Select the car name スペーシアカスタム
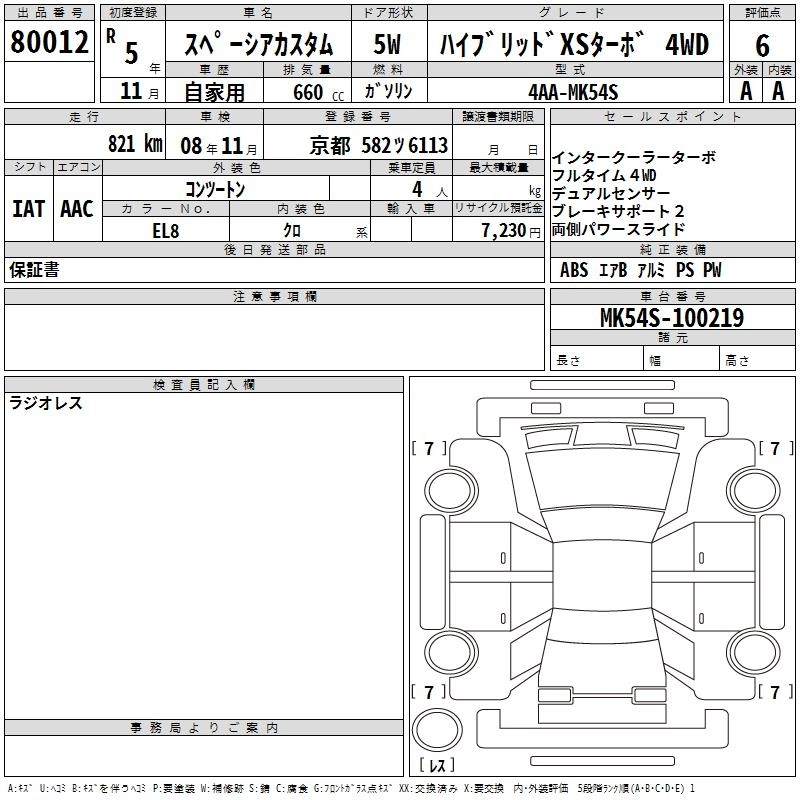Screen dimensions: 800x800 258,44
